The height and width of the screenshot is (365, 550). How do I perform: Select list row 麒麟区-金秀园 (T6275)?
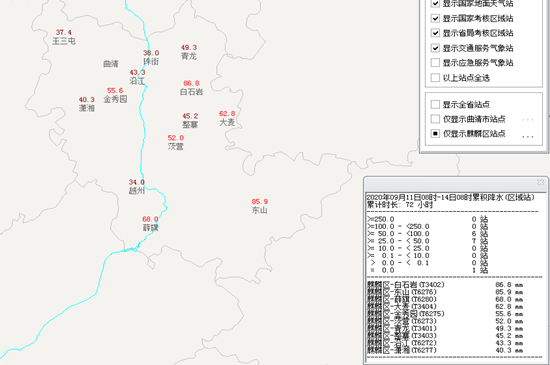click(445, 314)
